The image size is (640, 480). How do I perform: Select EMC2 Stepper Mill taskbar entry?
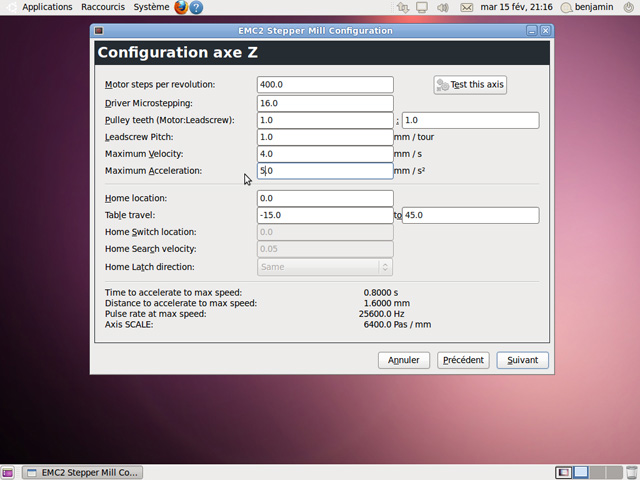pyautogui.click(x=82, y=472)
